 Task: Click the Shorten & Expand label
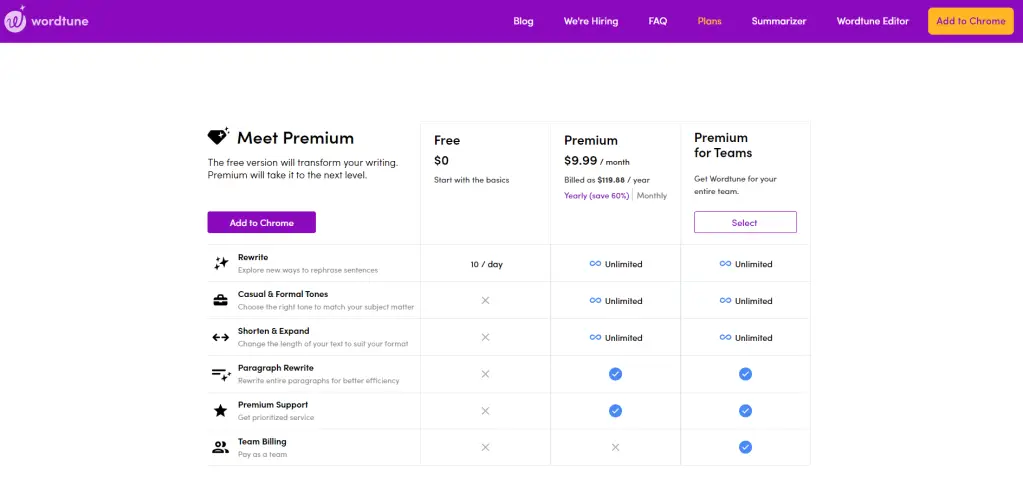tap(273, 331)
